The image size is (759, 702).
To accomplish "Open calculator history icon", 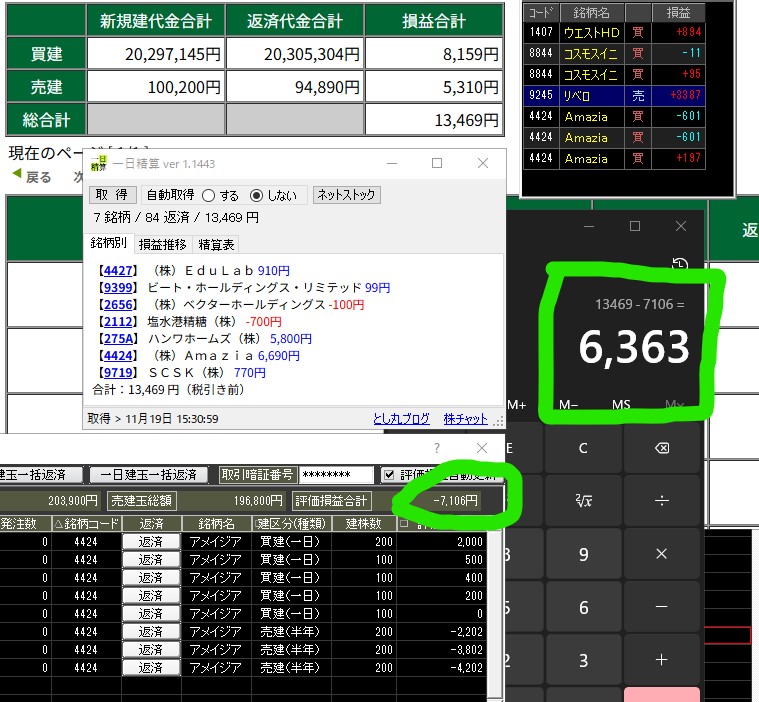I will (x=680, y=264).
